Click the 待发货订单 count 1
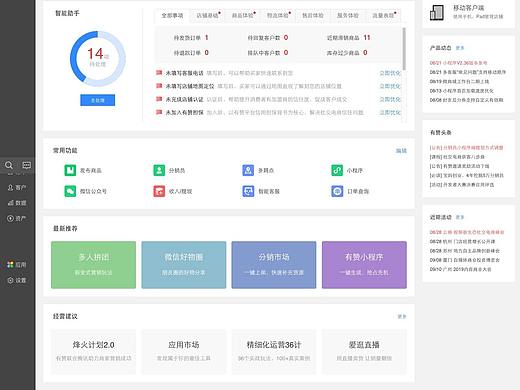 [207, 38]
